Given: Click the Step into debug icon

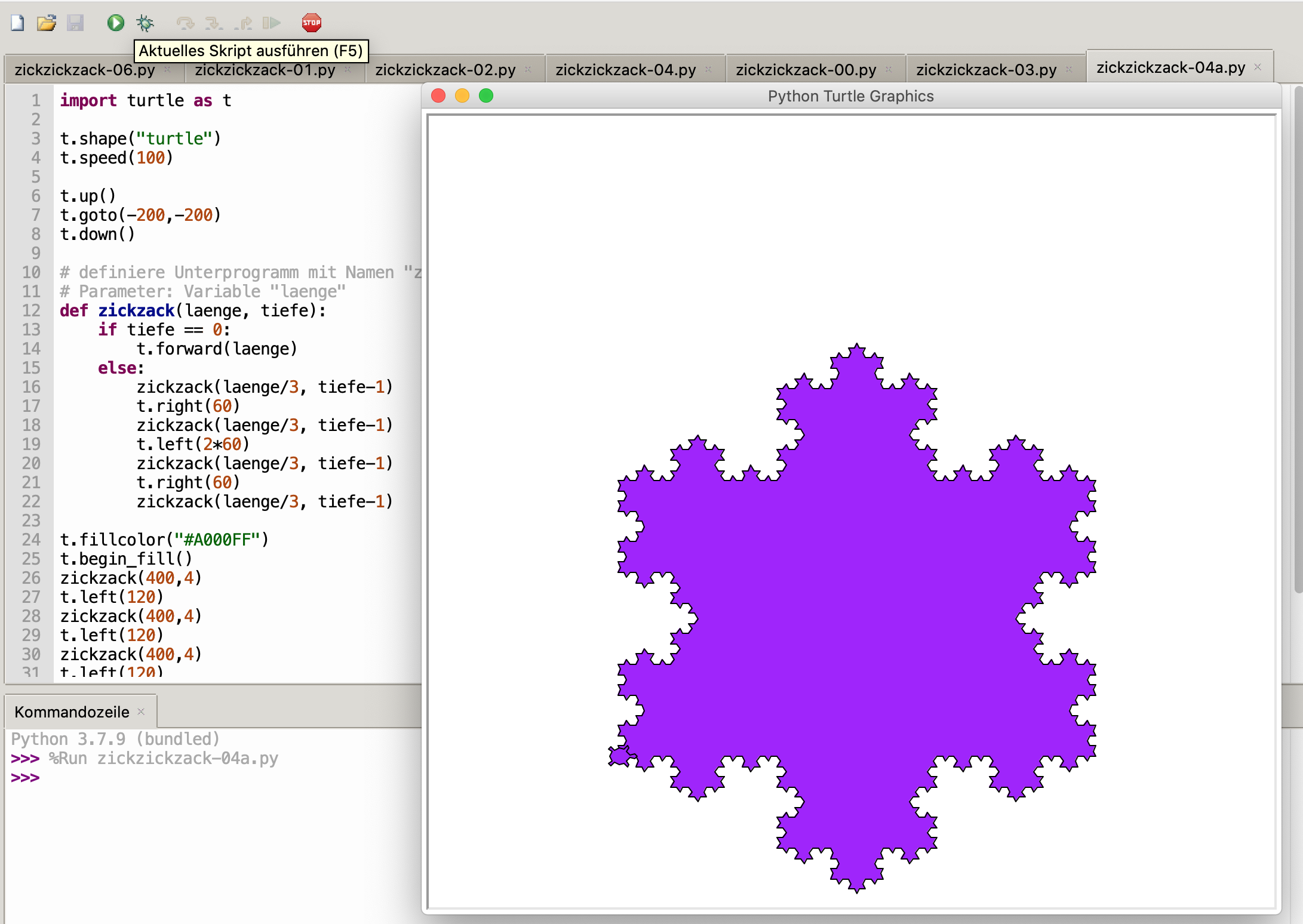Looking at the screenshot, I should pyautogui.click(x=213, y=23).
